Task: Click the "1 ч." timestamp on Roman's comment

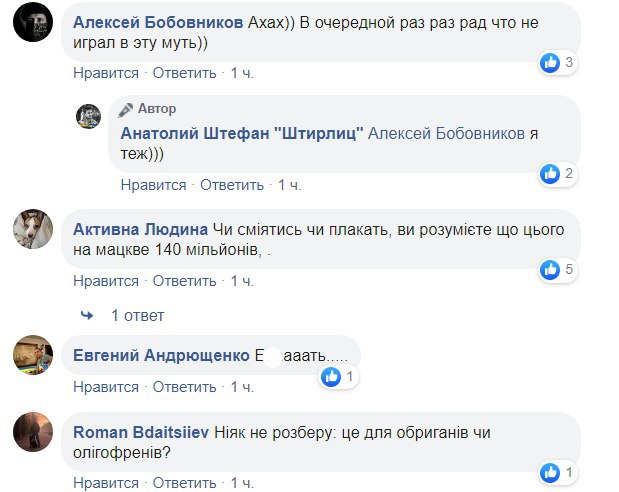Action: coord(243,483)
